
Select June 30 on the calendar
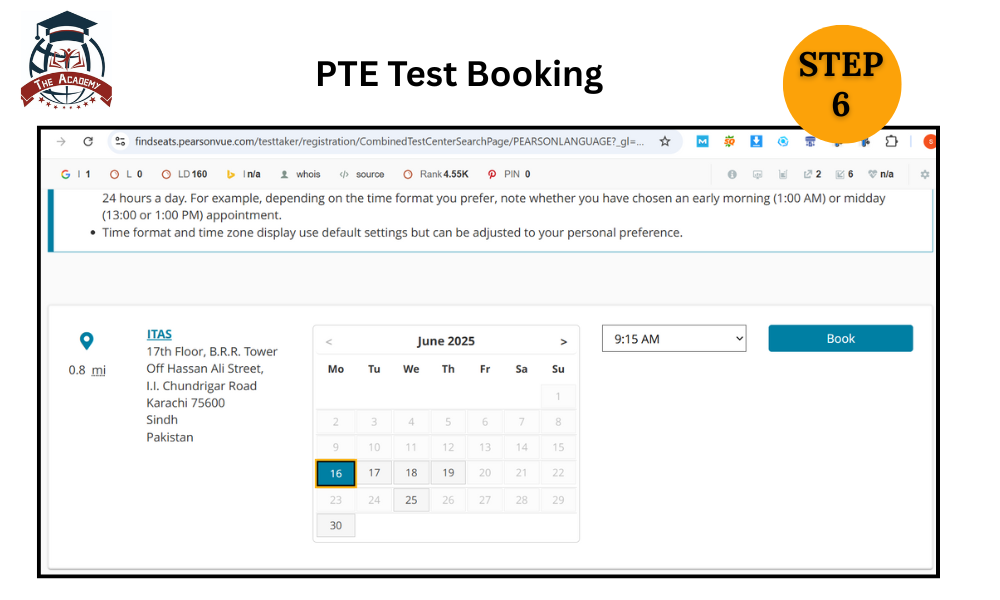[x=336, y=525]
